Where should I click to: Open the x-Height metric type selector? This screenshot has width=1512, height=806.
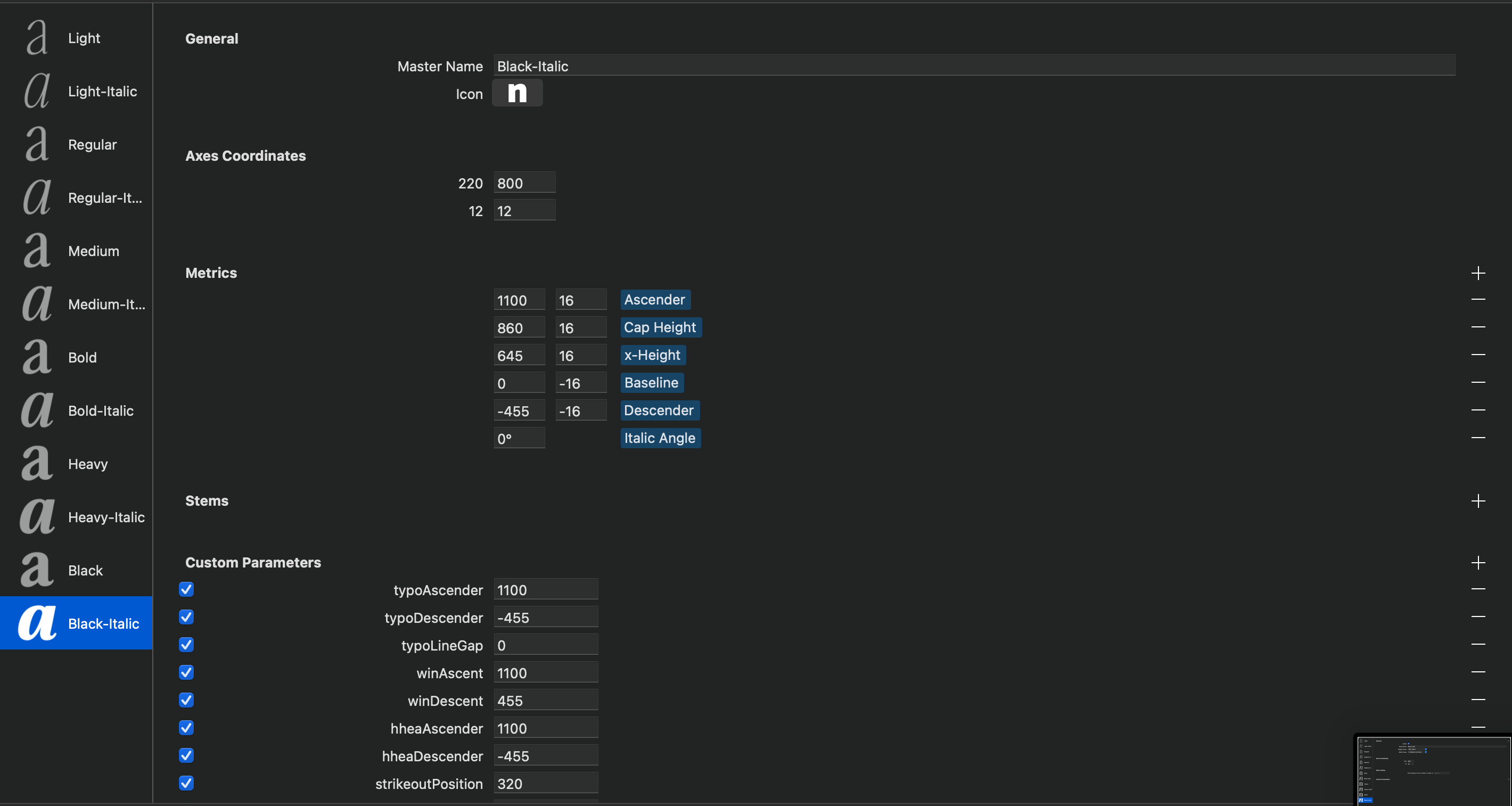652,355
